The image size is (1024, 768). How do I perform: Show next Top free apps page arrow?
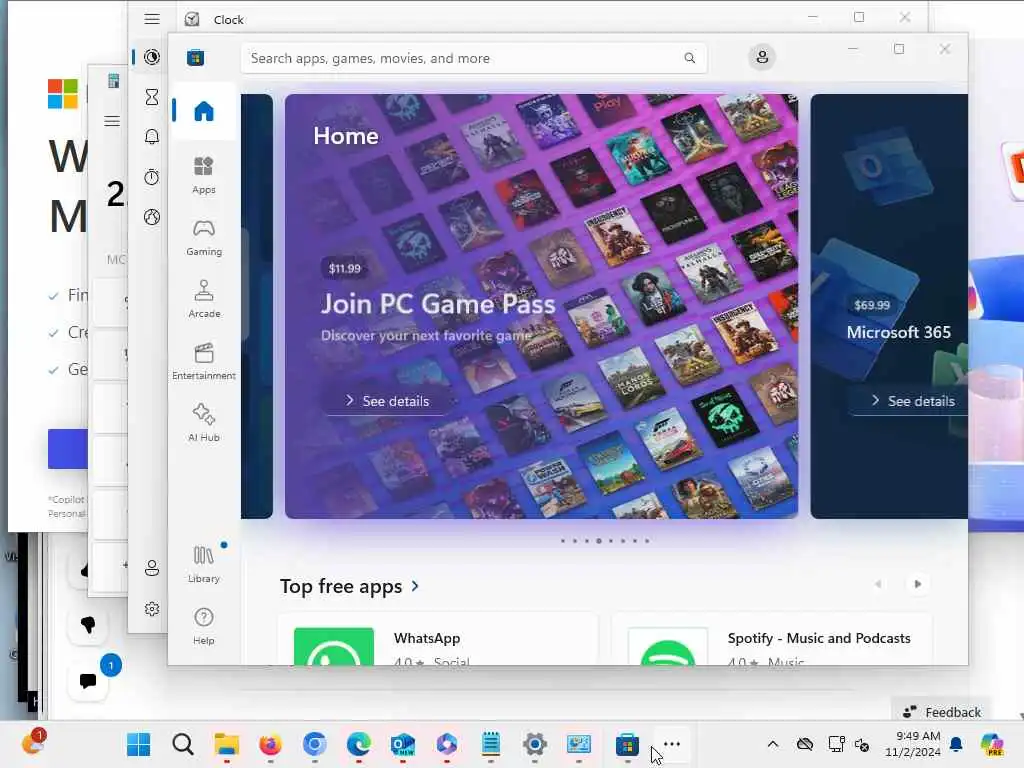918,584
